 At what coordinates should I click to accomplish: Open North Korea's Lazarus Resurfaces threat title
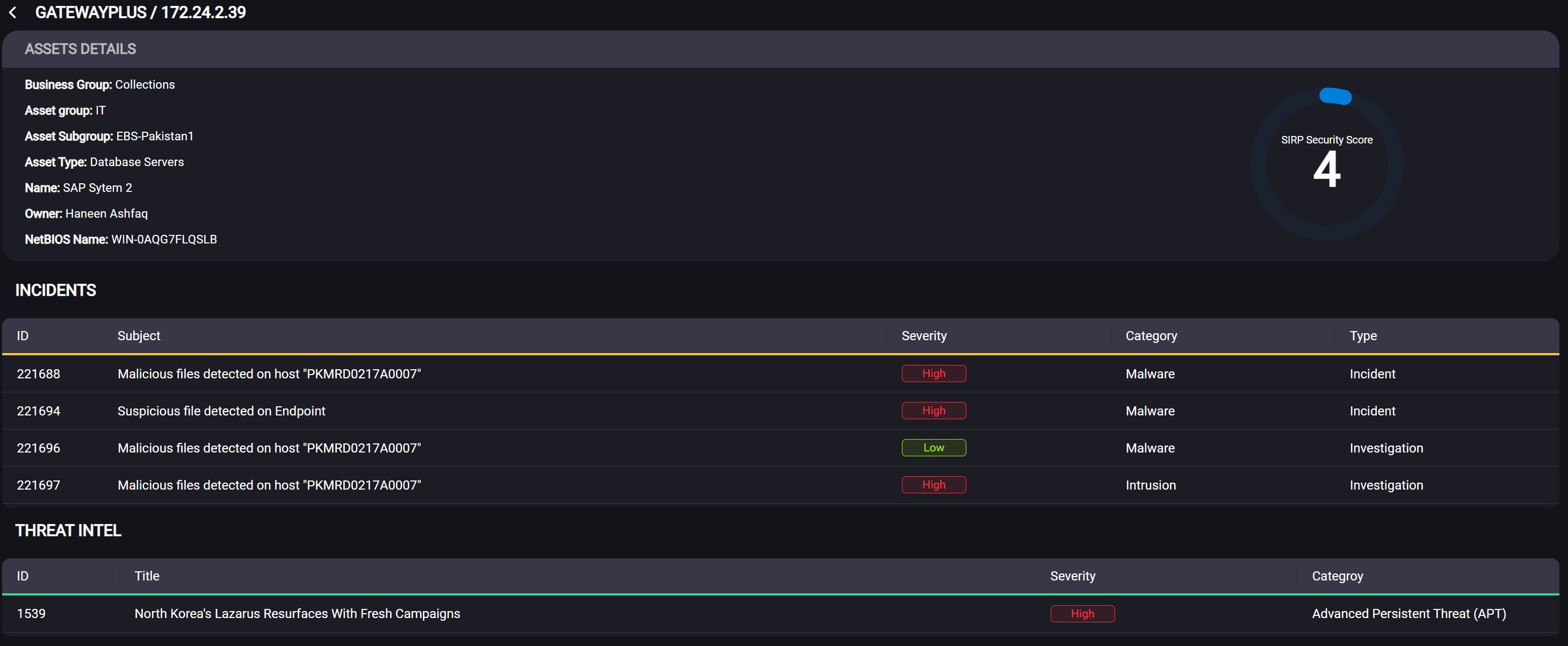point(297,614)
